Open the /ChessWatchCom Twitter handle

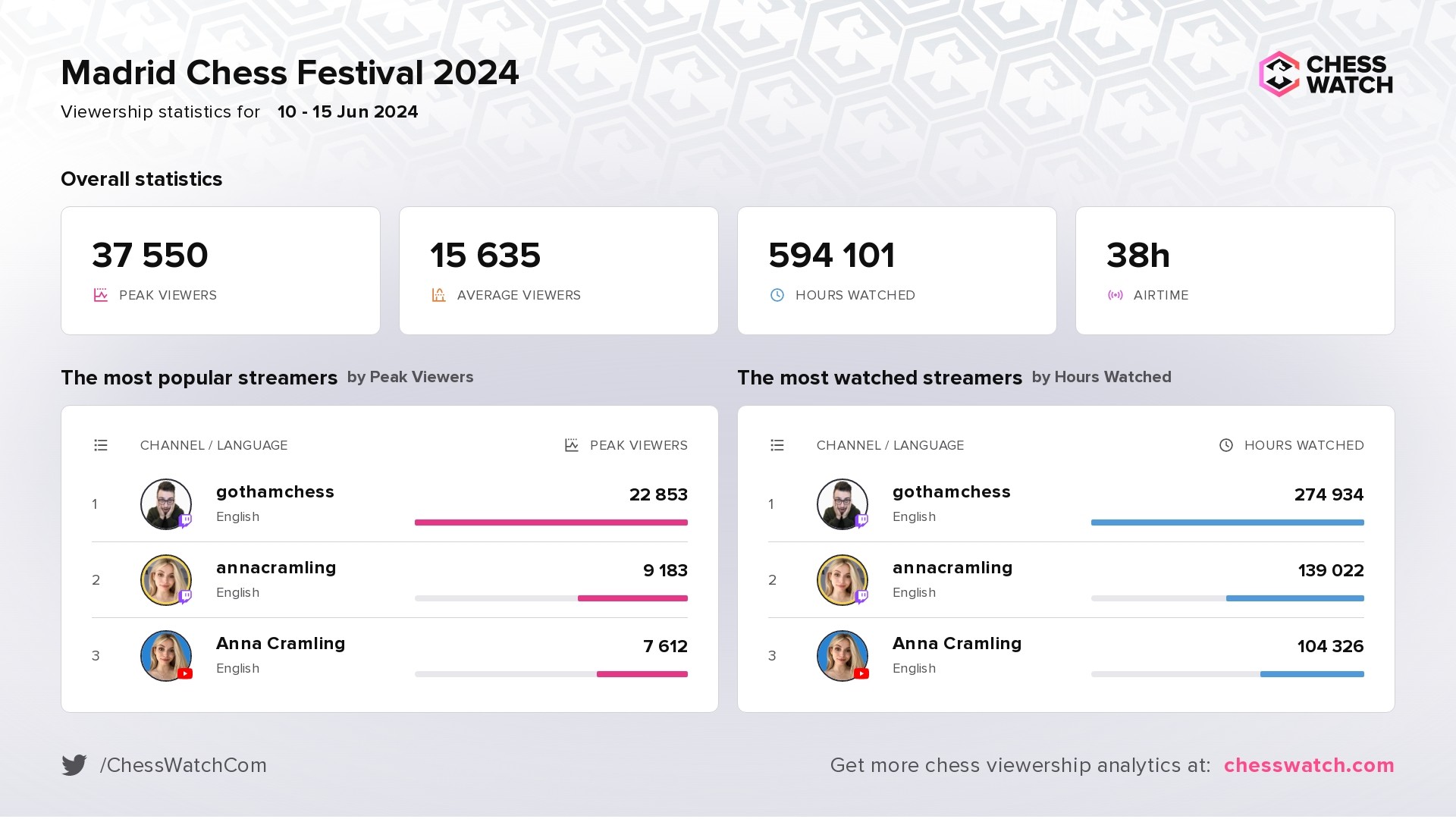(184, 765)
